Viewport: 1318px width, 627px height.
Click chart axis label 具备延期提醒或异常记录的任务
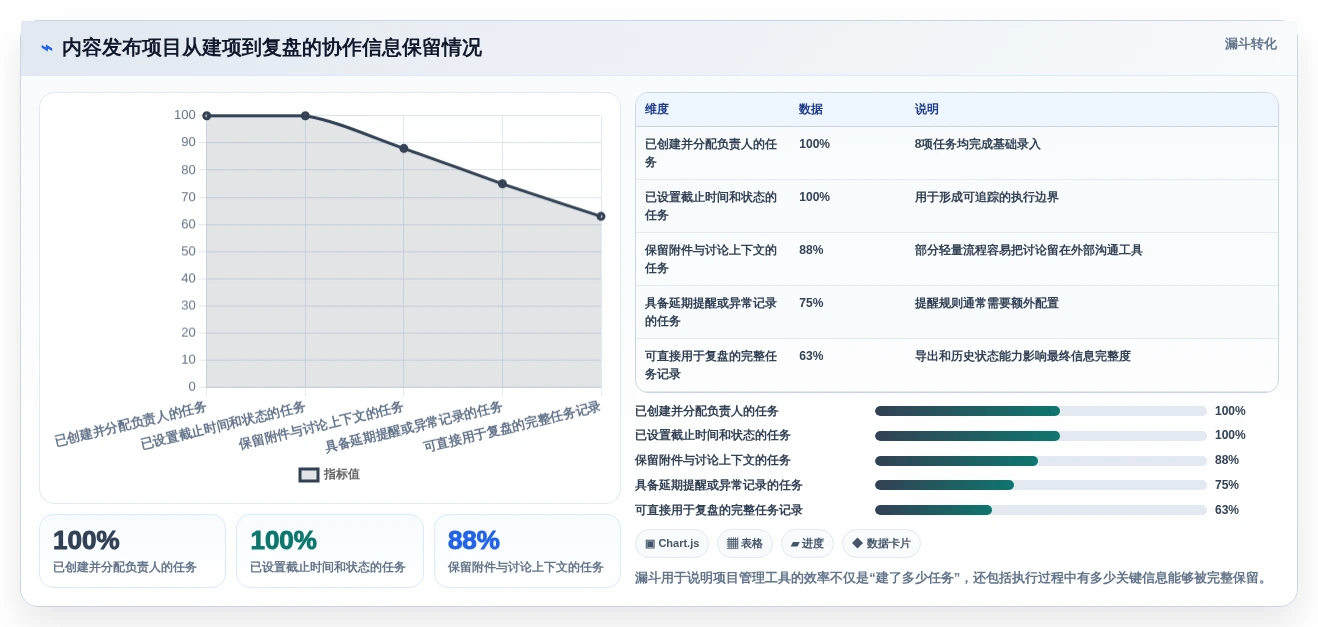tap(413, 427)
